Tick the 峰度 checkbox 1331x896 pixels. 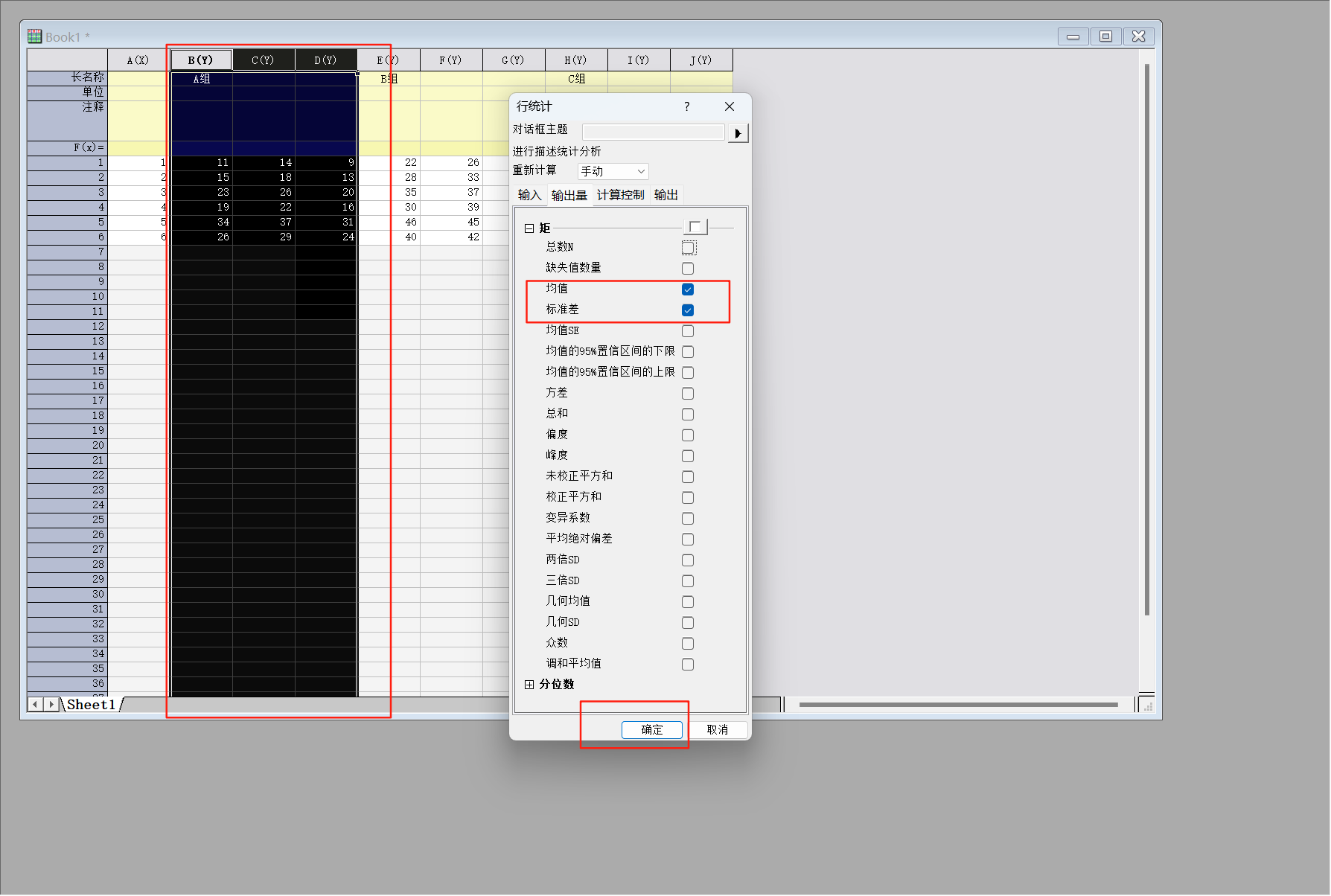pyautogui.click(x=688, y=456)
